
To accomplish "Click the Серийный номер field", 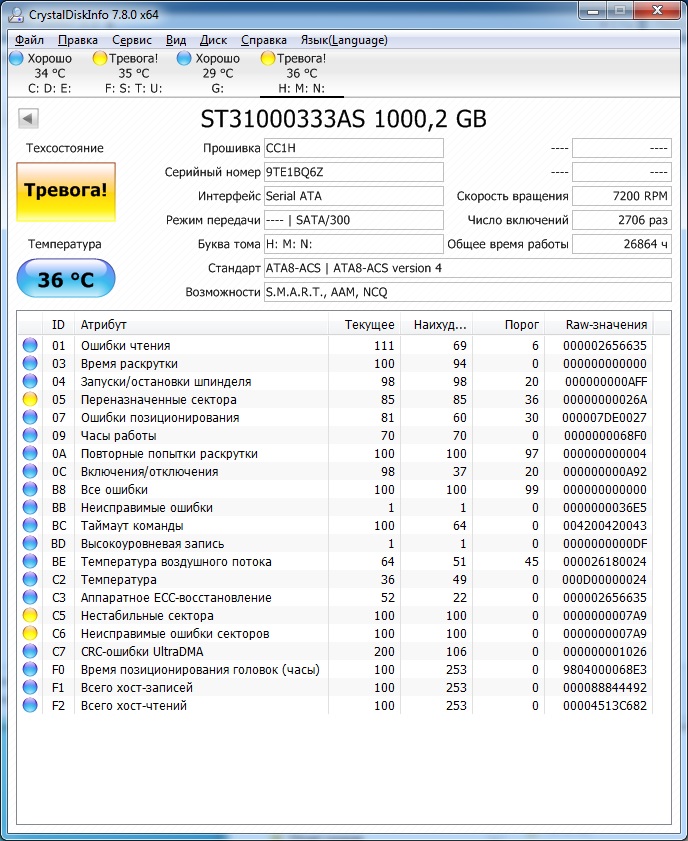I will click(x=354, y=172).
